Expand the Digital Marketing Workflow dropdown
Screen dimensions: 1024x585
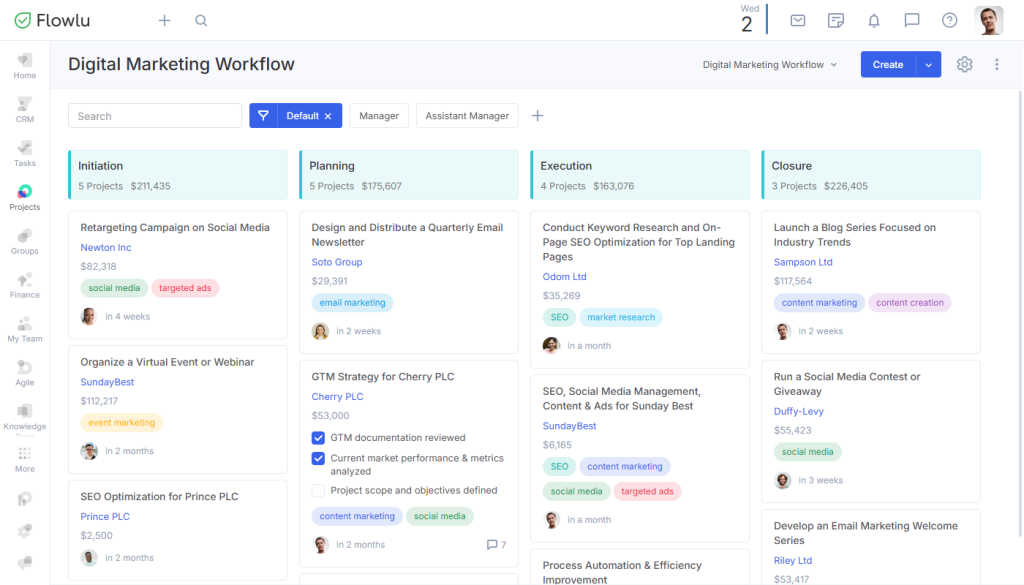pyautogui.click(x=770, y=65)
